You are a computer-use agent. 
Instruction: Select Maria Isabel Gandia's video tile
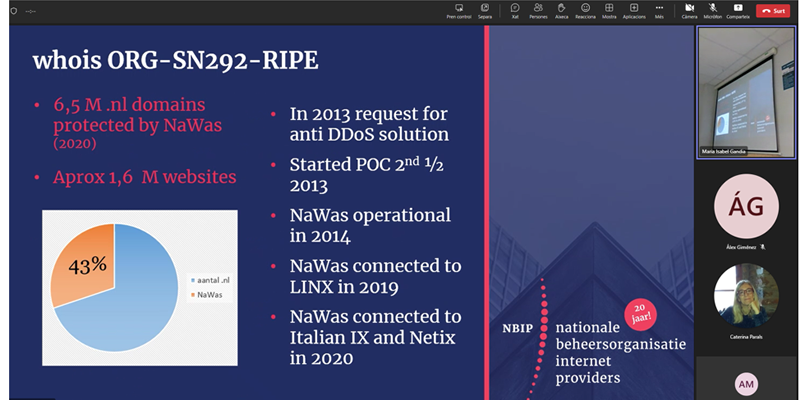746,92
